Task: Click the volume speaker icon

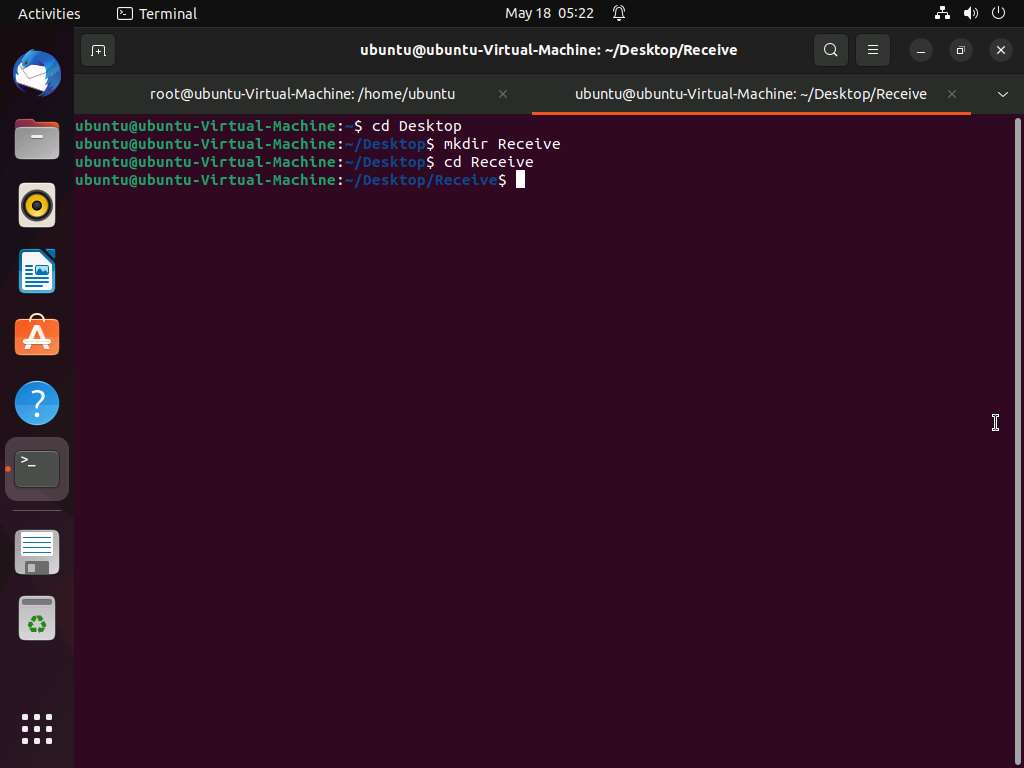Action: pos(970,13)
